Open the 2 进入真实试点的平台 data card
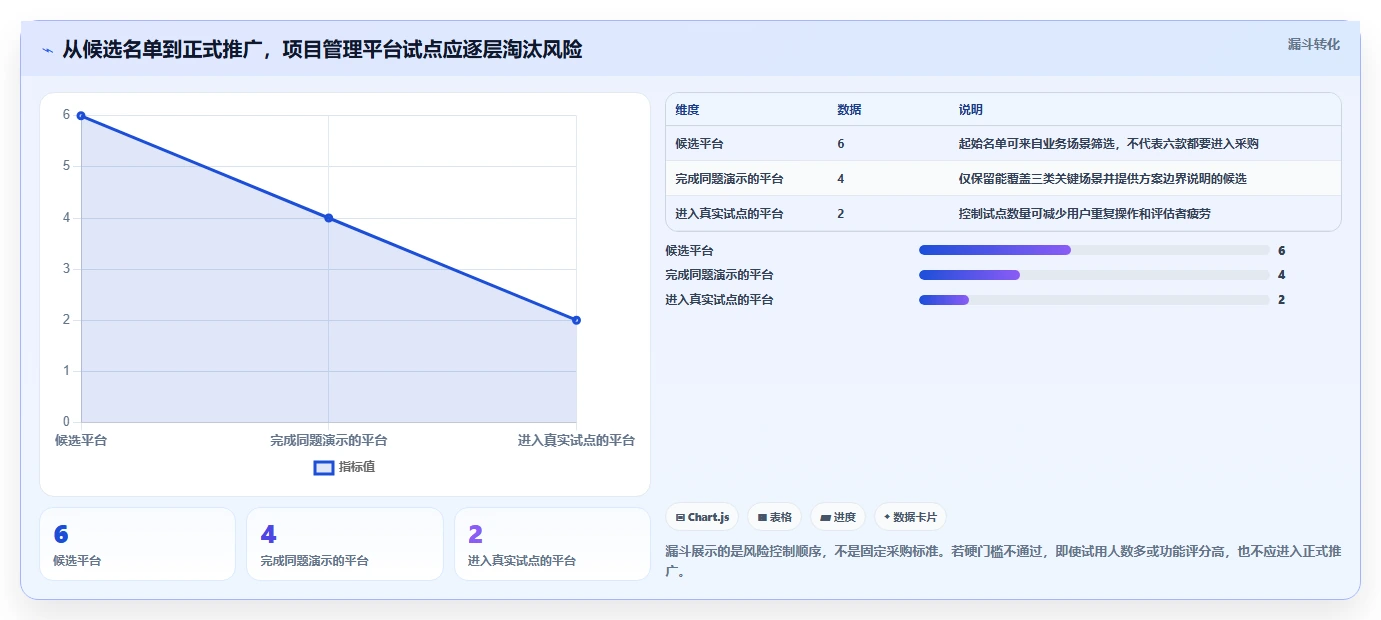Viewport: 1381px width, 620px height. pos(552,544)
